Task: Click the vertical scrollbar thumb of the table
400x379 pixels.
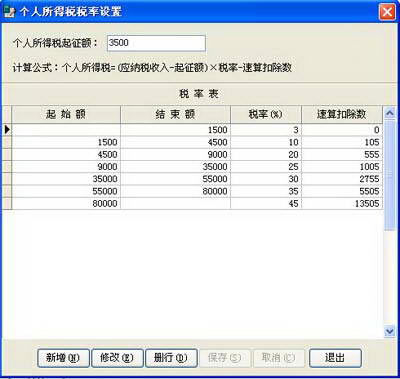Action: click(x=389, y=175)
